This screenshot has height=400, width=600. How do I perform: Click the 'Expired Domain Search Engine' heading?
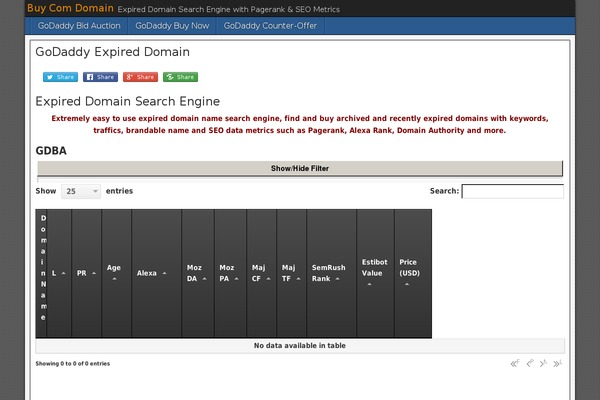pyautogui.click(x=128, y=101)
